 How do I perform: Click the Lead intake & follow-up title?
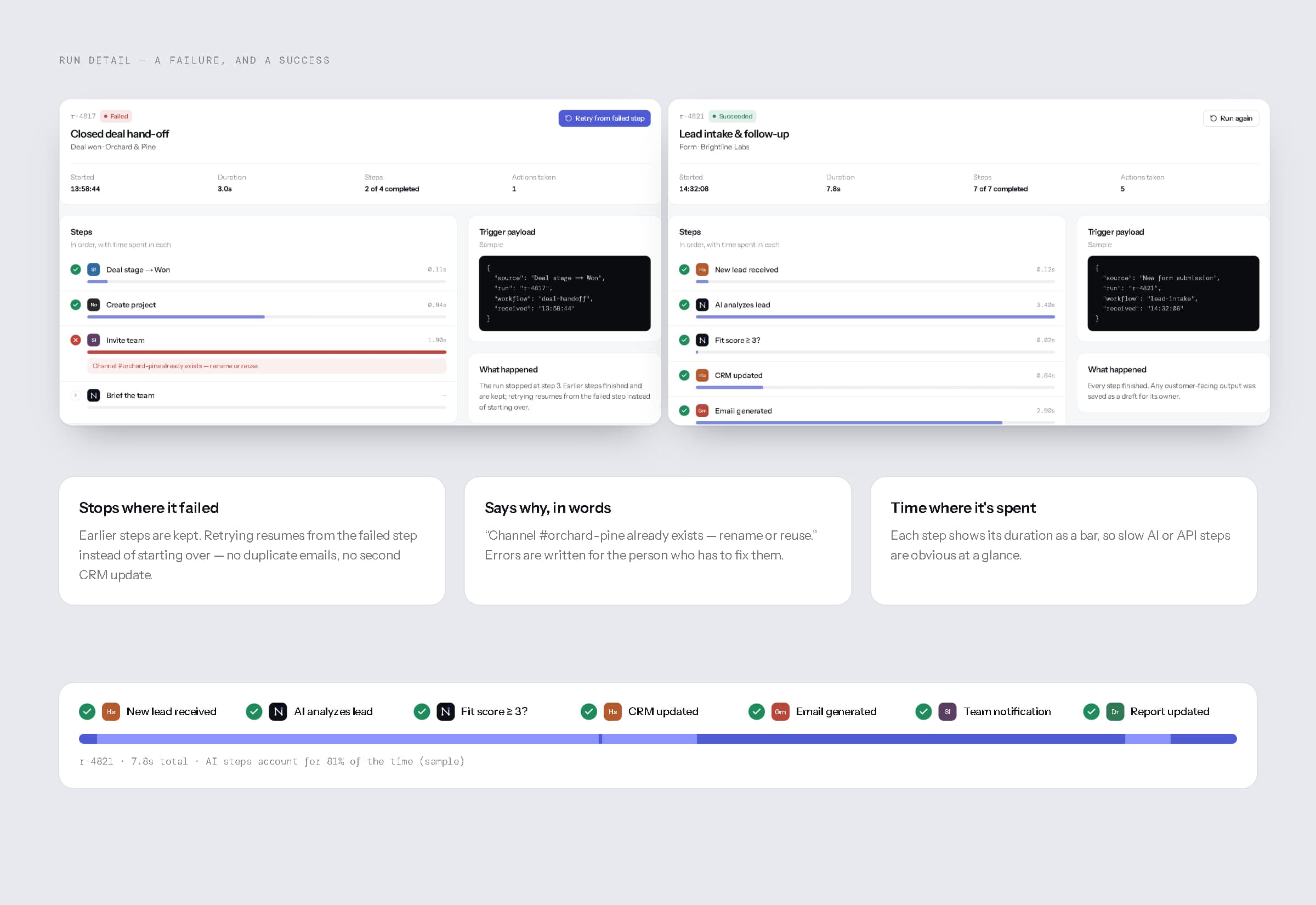click(734, 134)
